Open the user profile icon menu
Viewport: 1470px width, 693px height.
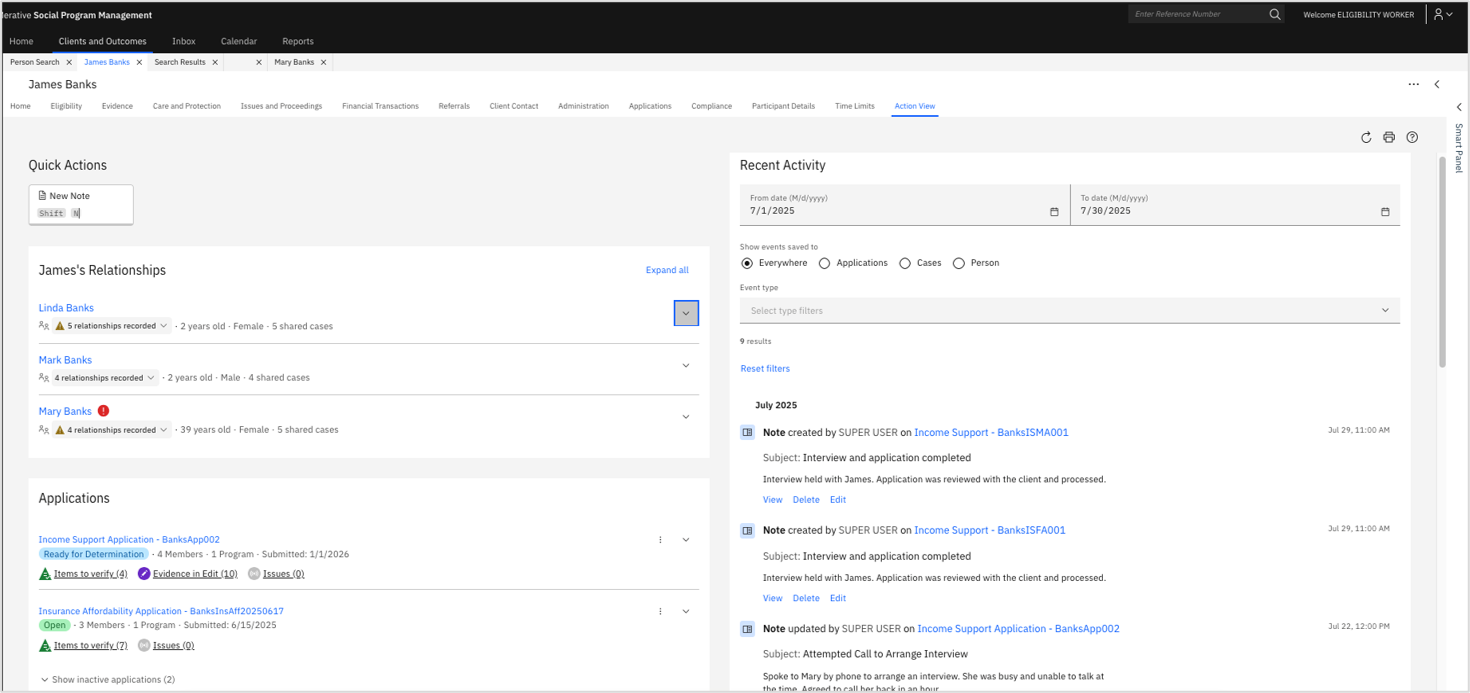[x=1443, y=14]
